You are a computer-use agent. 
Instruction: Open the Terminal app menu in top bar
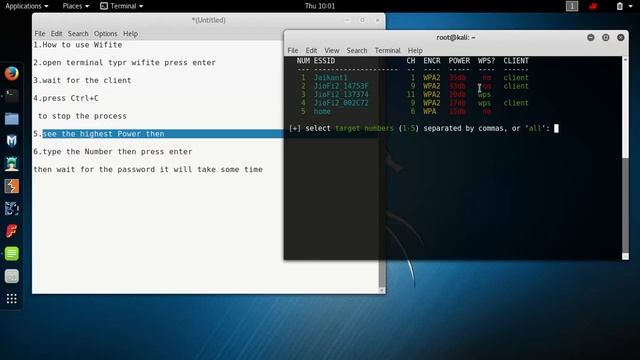(122, 6)
